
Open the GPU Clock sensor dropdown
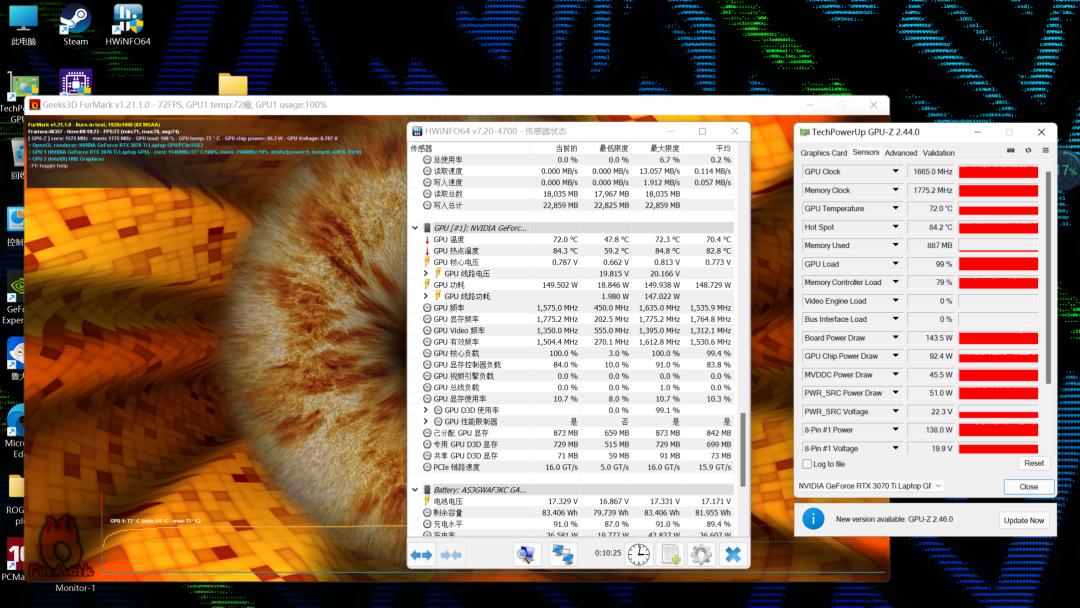[897, 171]
